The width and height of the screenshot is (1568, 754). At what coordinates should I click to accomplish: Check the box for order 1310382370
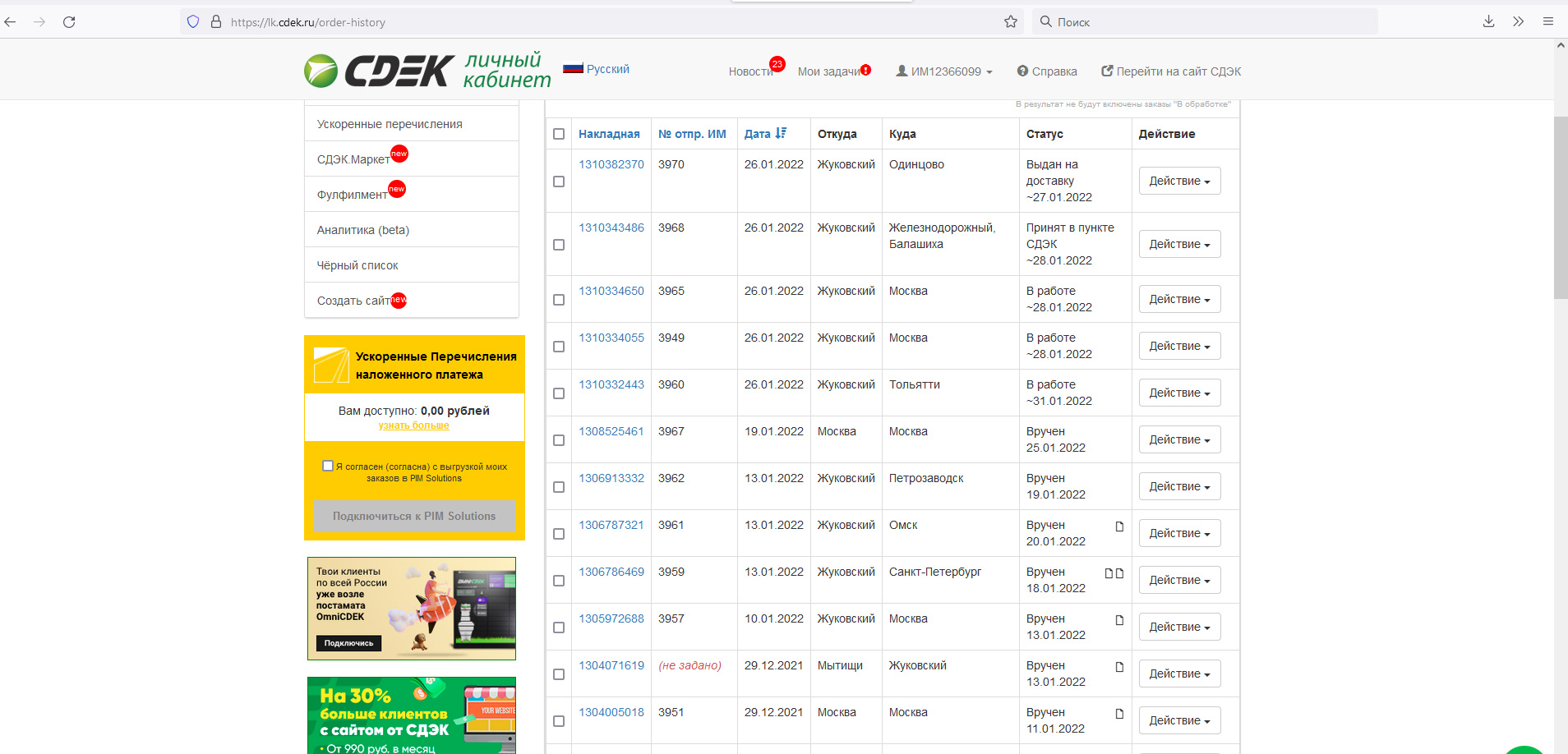tap(559, 182)
